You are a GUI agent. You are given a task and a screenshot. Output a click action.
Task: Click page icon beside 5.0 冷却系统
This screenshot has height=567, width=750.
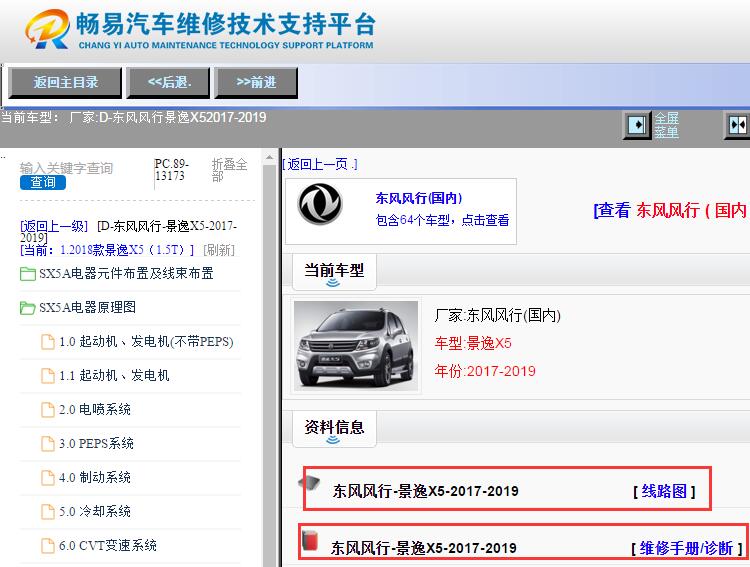tap(48, 511)
